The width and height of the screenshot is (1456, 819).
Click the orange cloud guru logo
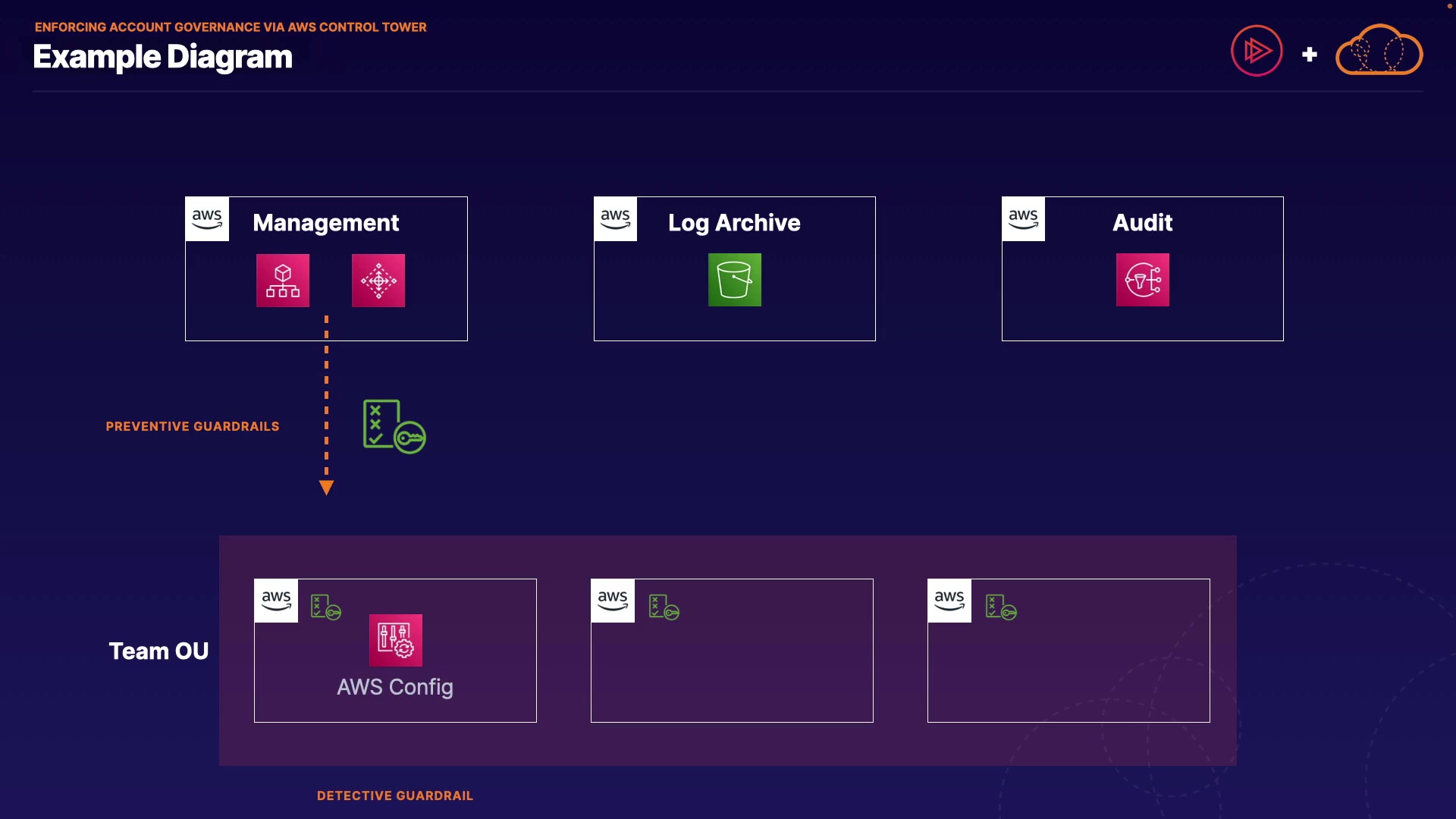(x=1379, y=51)
